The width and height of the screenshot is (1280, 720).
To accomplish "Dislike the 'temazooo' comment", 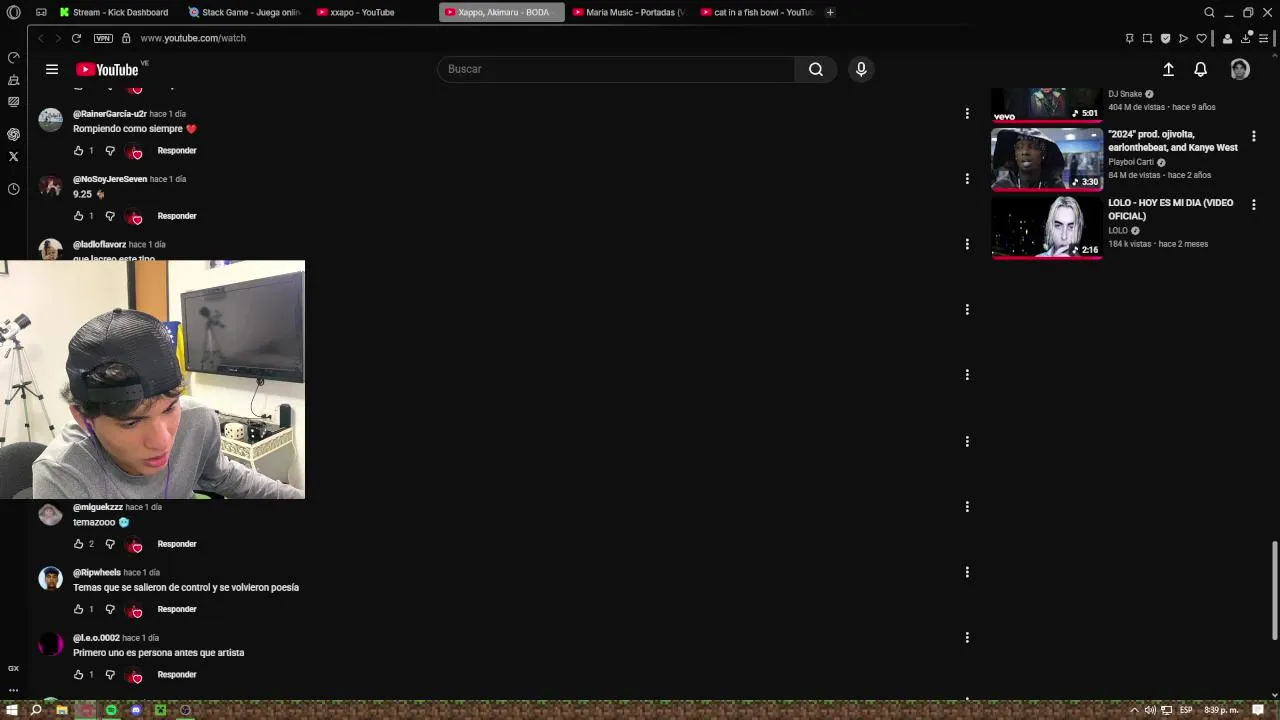I will click(110, 544).
